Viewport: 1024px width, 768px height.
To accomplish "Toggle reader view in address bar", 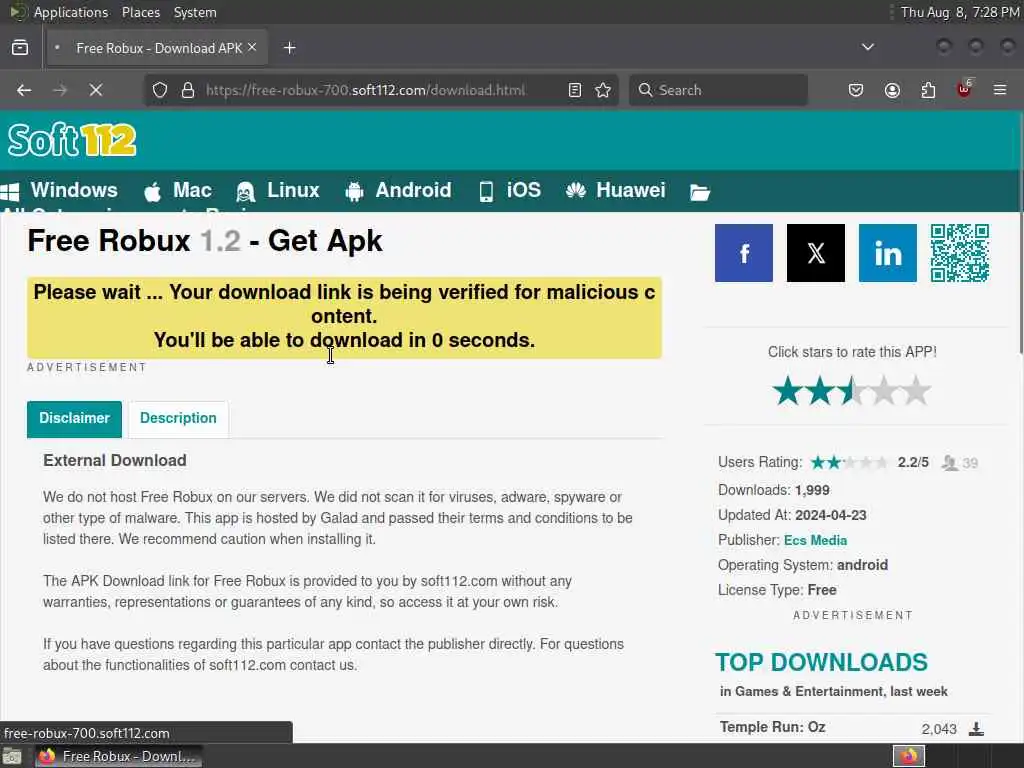I will (575, 90).
